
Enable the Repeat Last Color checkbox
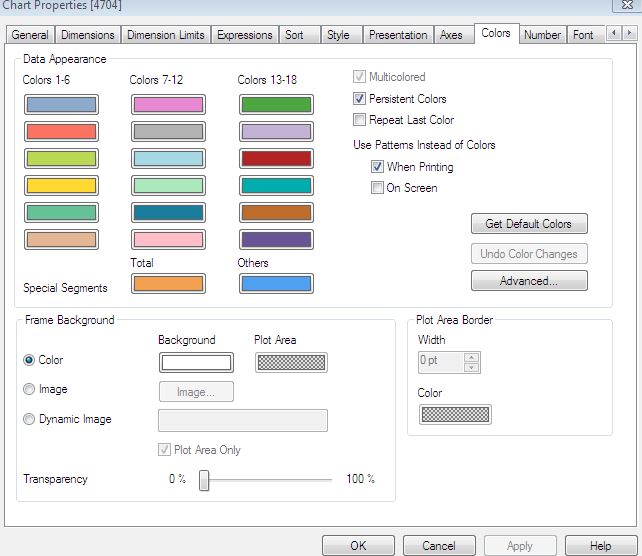tap(359, 120)
